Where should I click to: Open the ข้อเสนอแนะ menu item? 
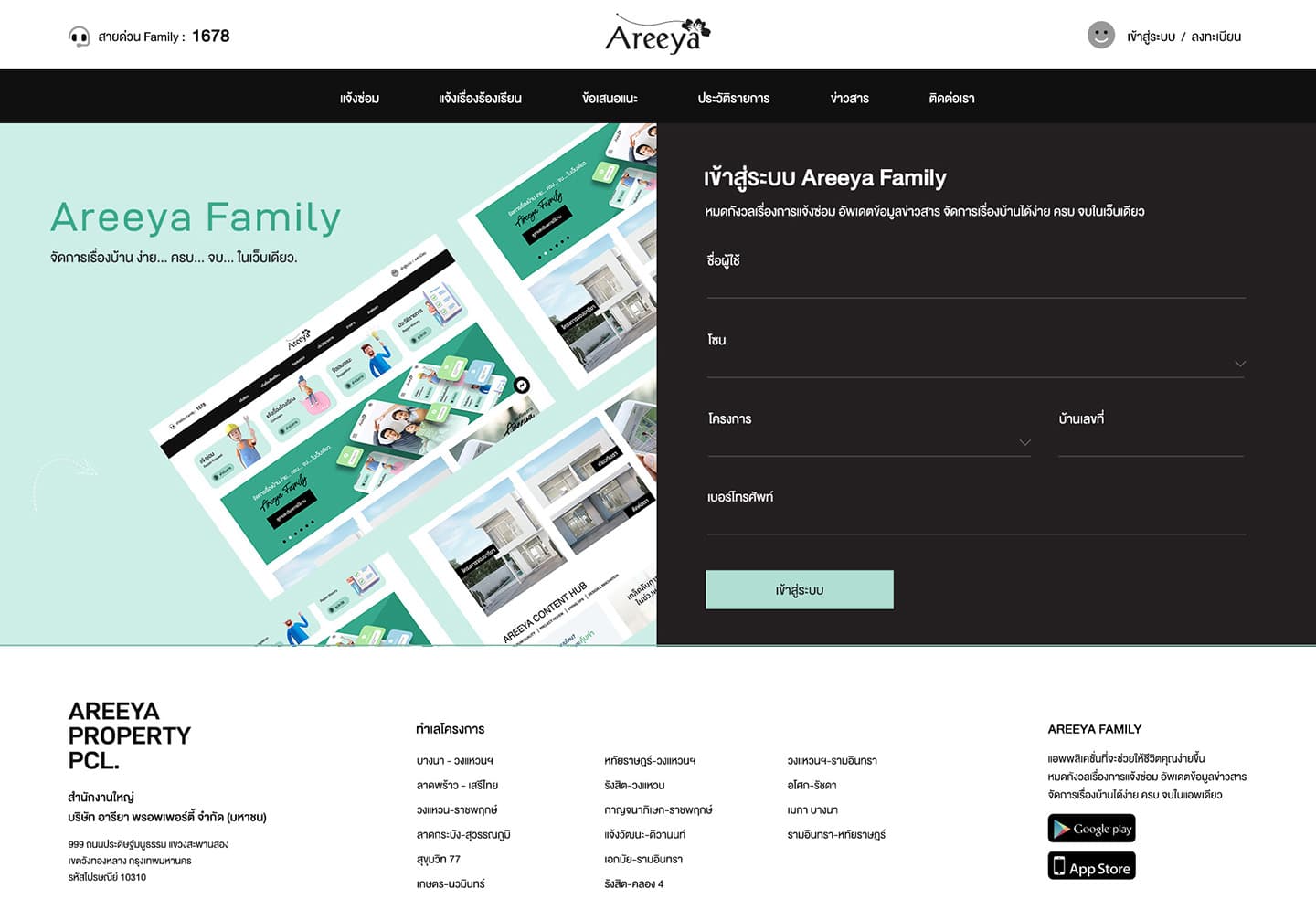coord(610,98)
